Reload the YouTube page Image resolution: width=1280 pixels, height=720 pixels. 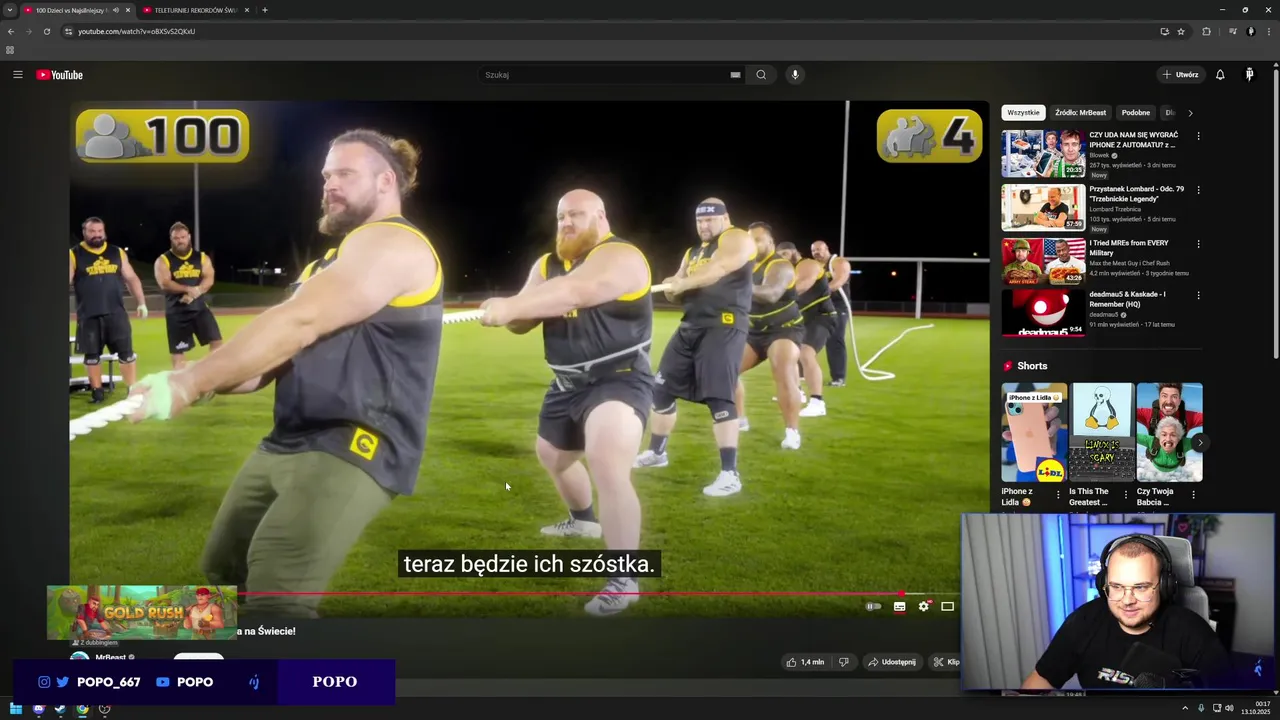tap(46, 31)
